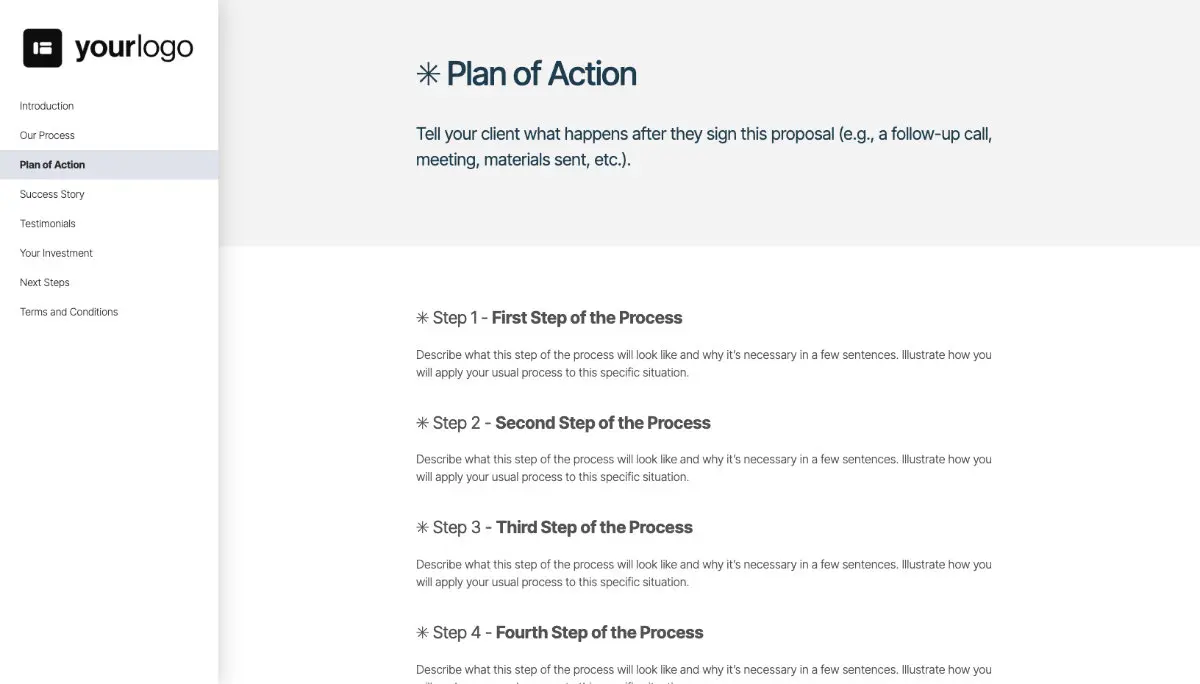Click the asterisk icon next to Step 1
Viewport: 1200px width, 684px height.
422,317
